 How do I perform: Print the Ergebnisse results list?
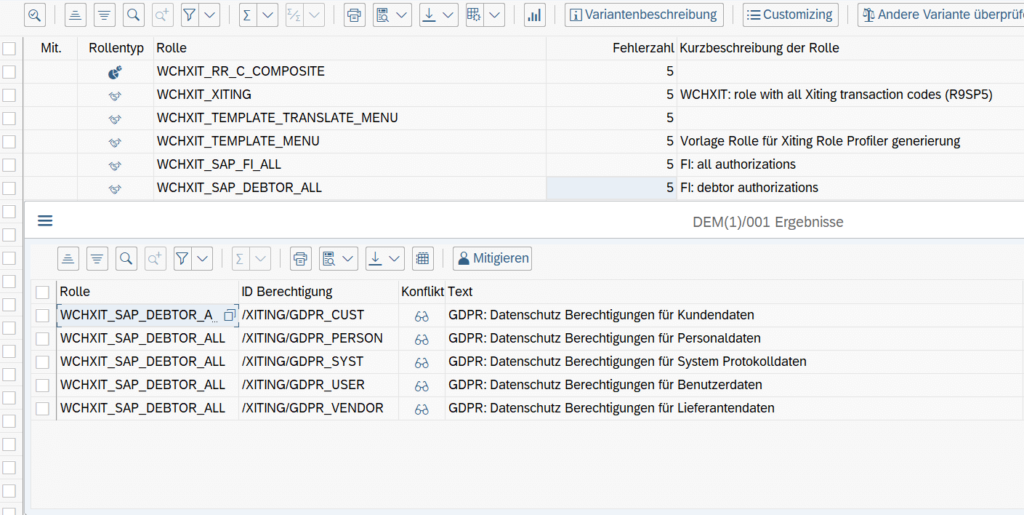point(300,258)
